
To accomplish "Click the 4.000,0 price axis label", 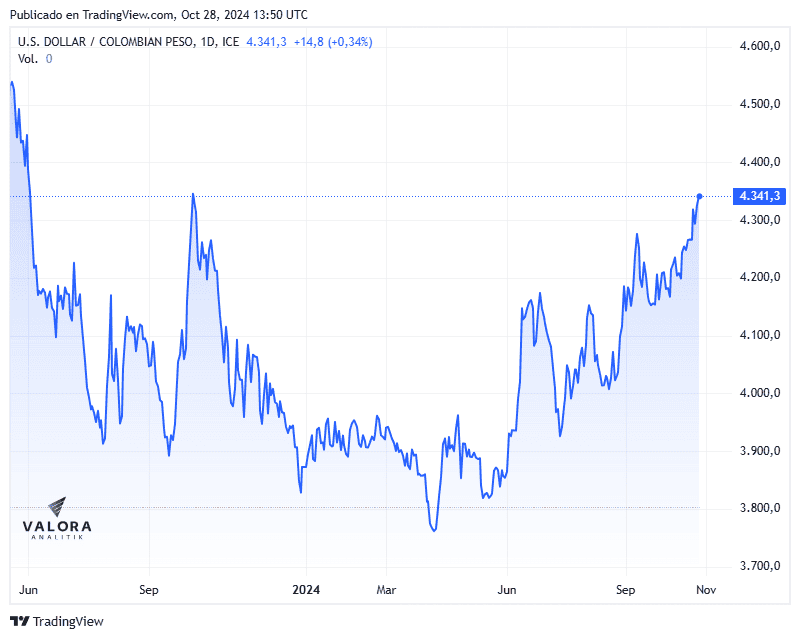I will pyautogui.click(x=760, y=392).
